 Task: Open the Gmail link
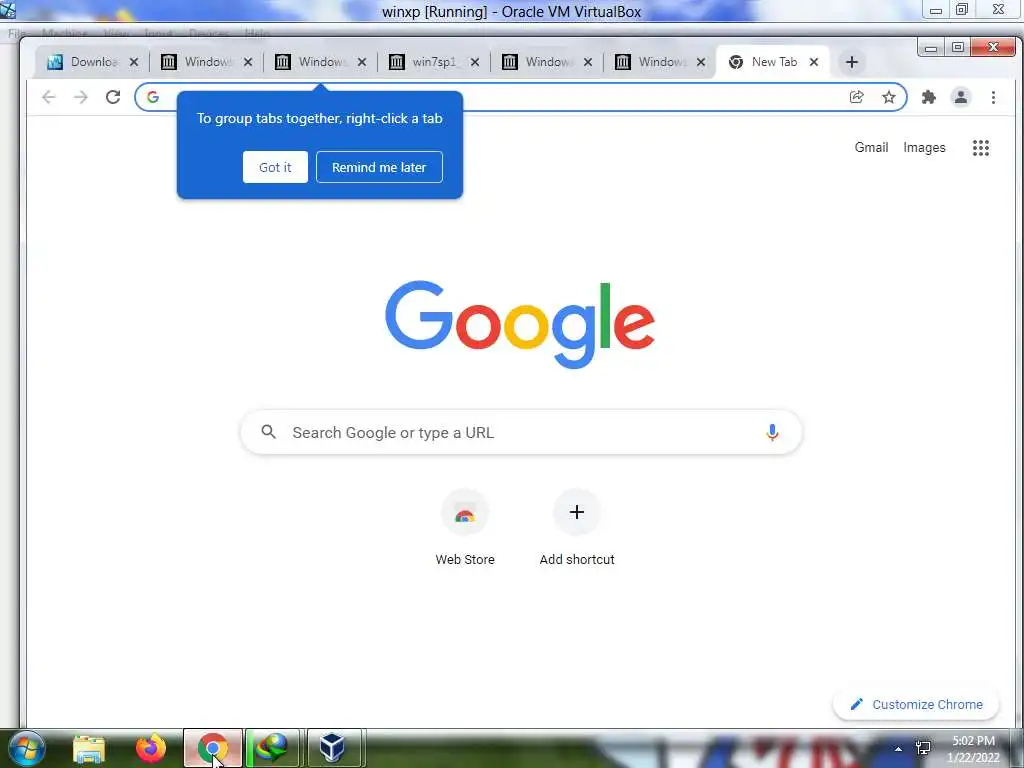click(x=871, y=148)
